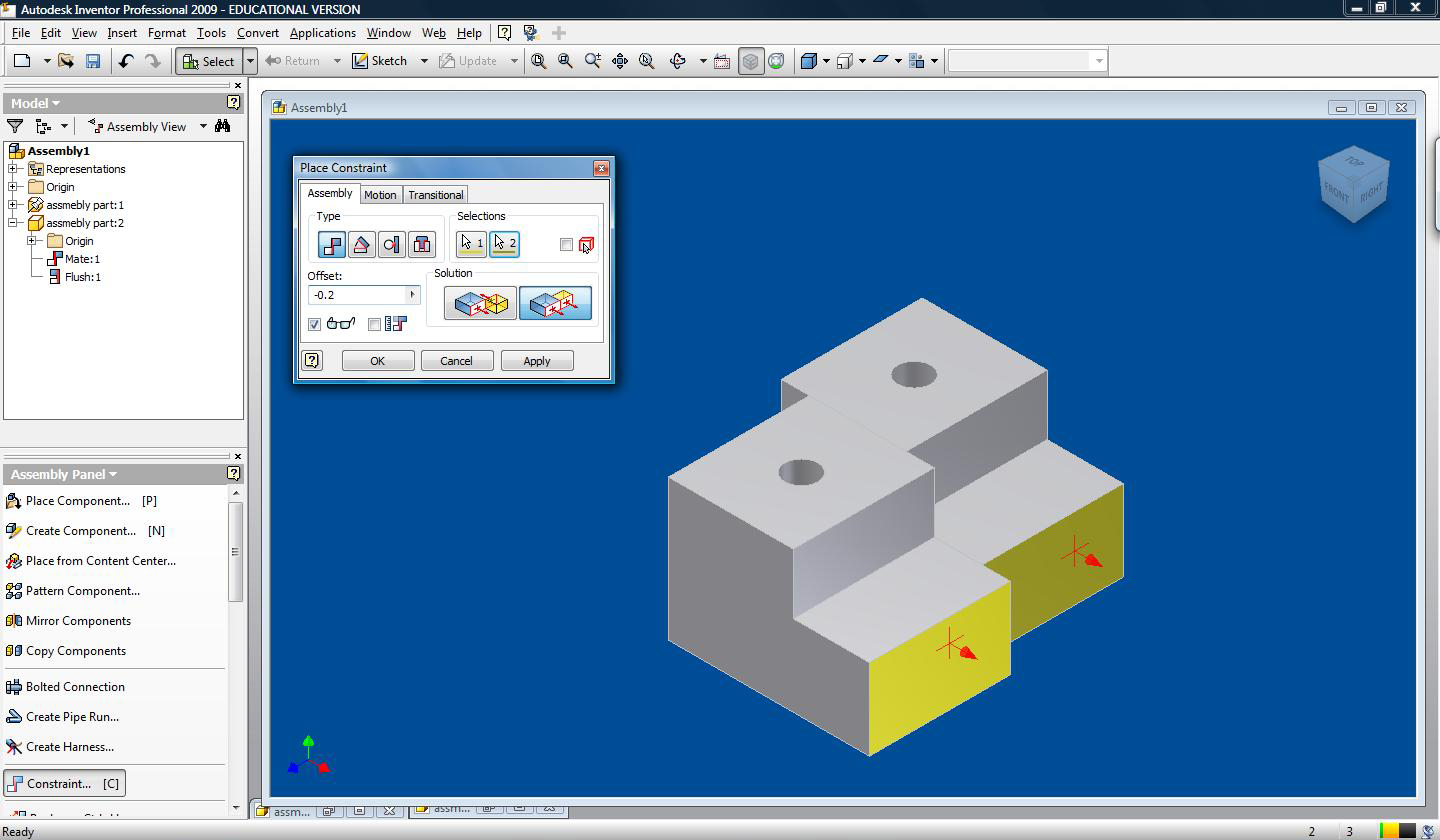Confirm the constraint with OK
This screenshot has width=1440, height=840.
point(378,361)
